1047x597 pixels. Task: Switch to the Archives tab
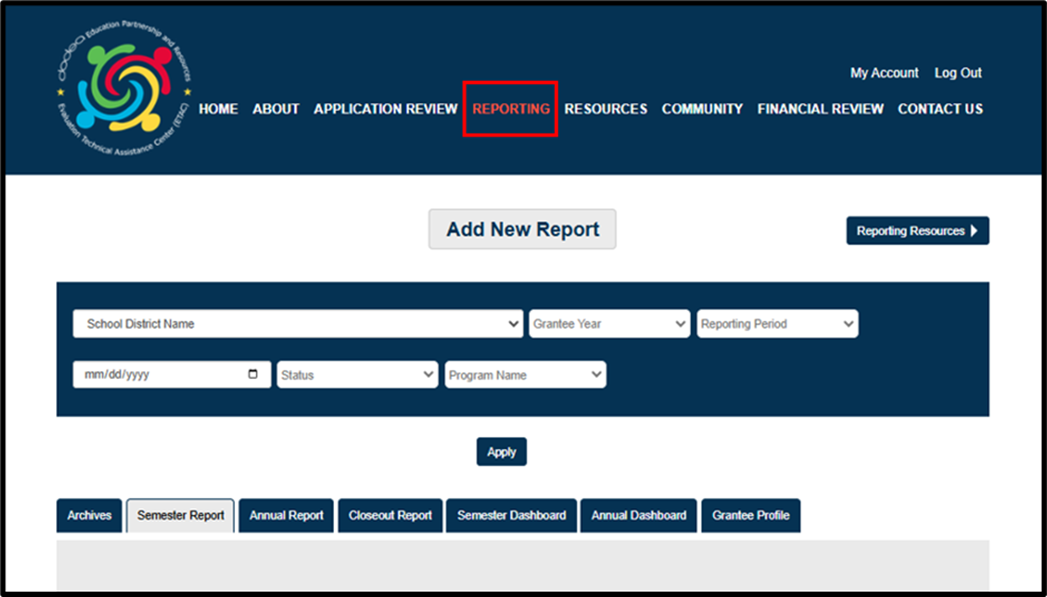[x=89, y=516]
